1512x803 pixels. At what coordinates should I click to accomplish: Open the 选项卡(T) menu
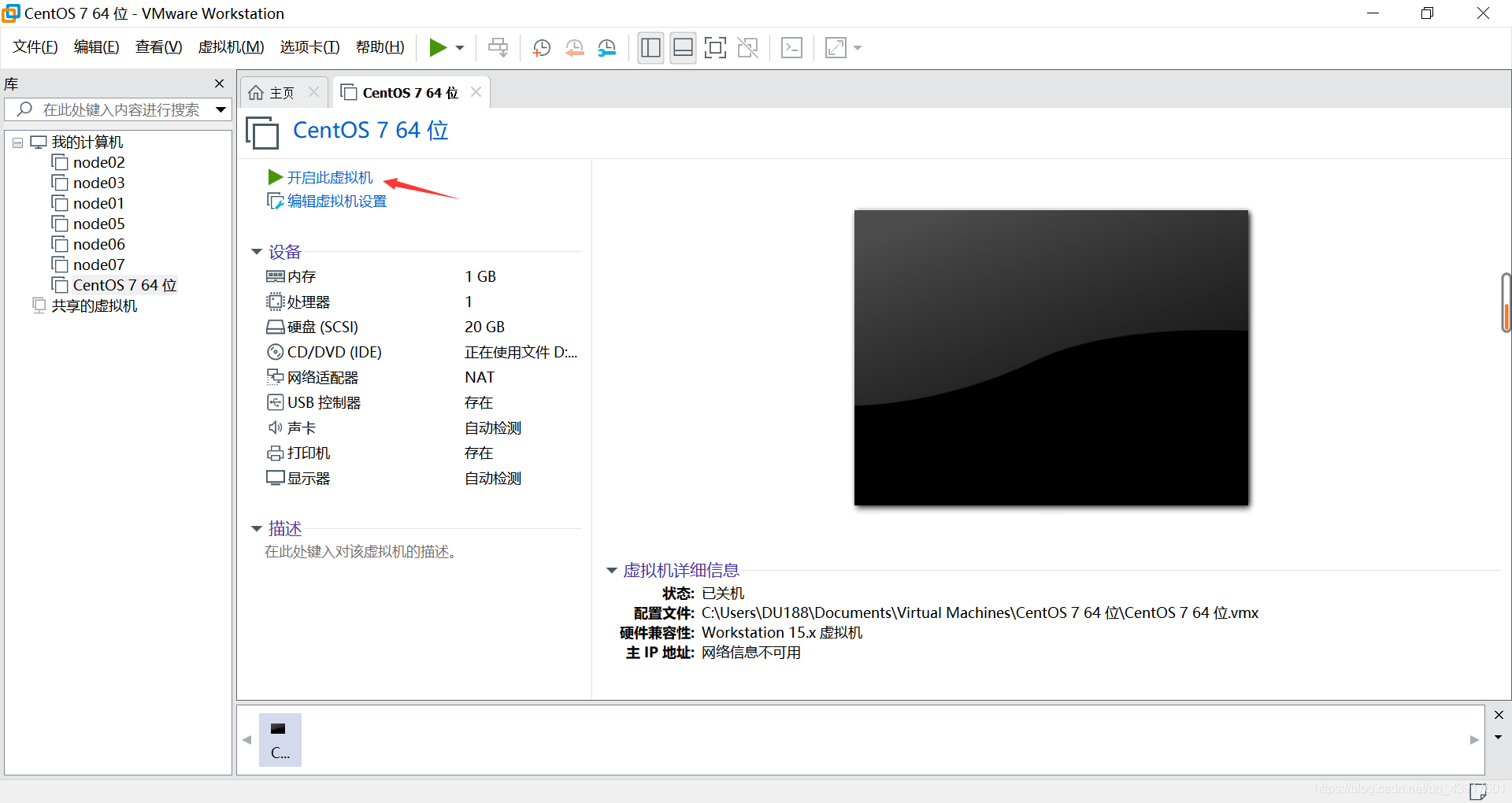(x=309, y=47)
